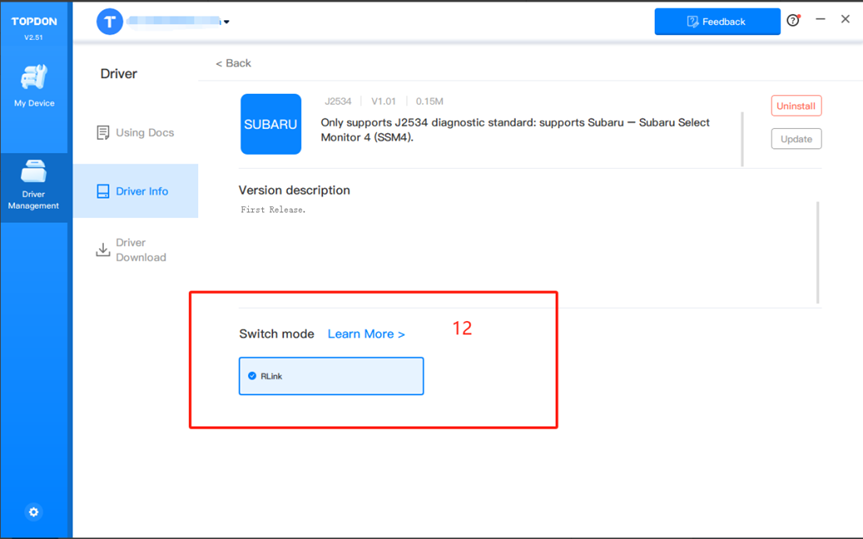The height and width of the screenshot is (539, 863).
Task: Select the 'First Release.' text
Action: (273, 210)
